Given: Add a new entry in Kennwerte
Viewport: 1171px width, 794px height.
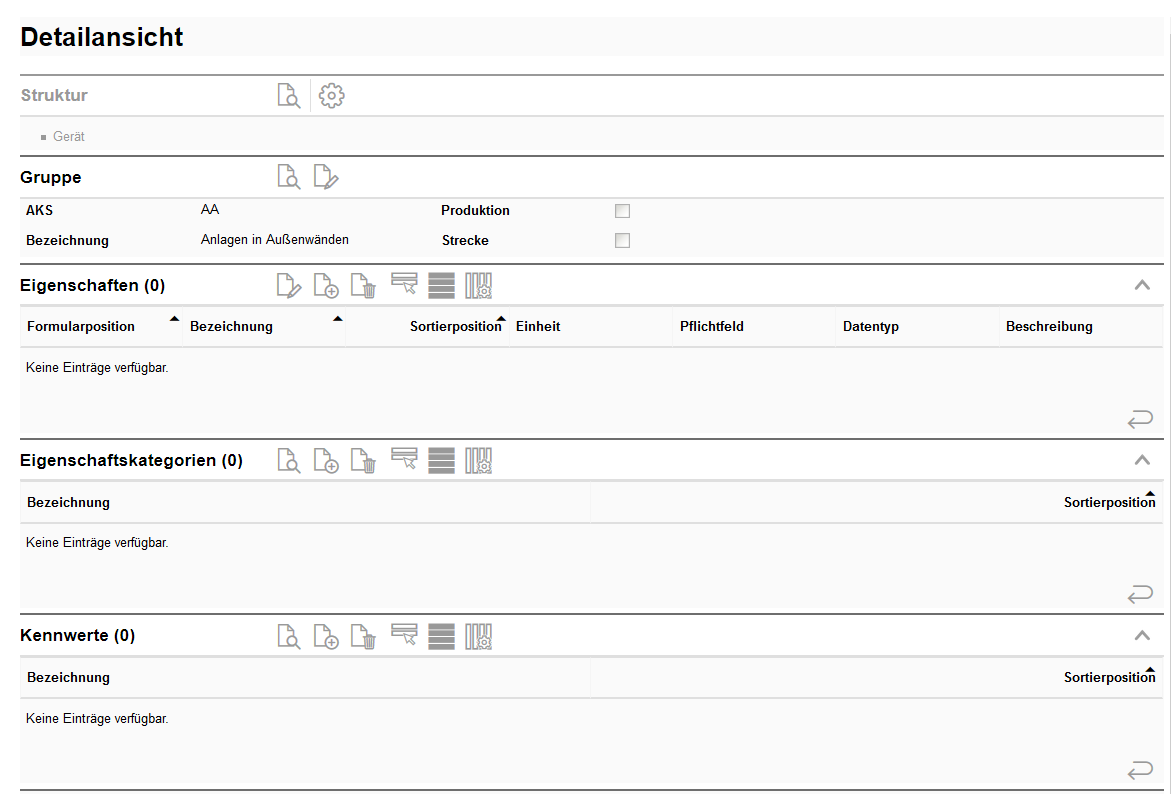Looking at the screenshot, I should point(326,636).
